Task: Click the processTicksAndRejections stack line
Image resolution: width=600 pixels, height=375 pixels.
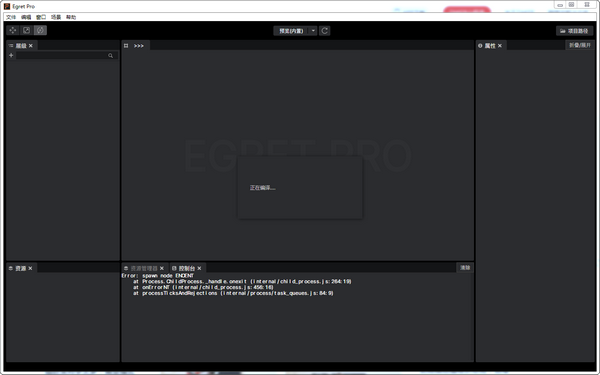Action: [x=233, y=293]
